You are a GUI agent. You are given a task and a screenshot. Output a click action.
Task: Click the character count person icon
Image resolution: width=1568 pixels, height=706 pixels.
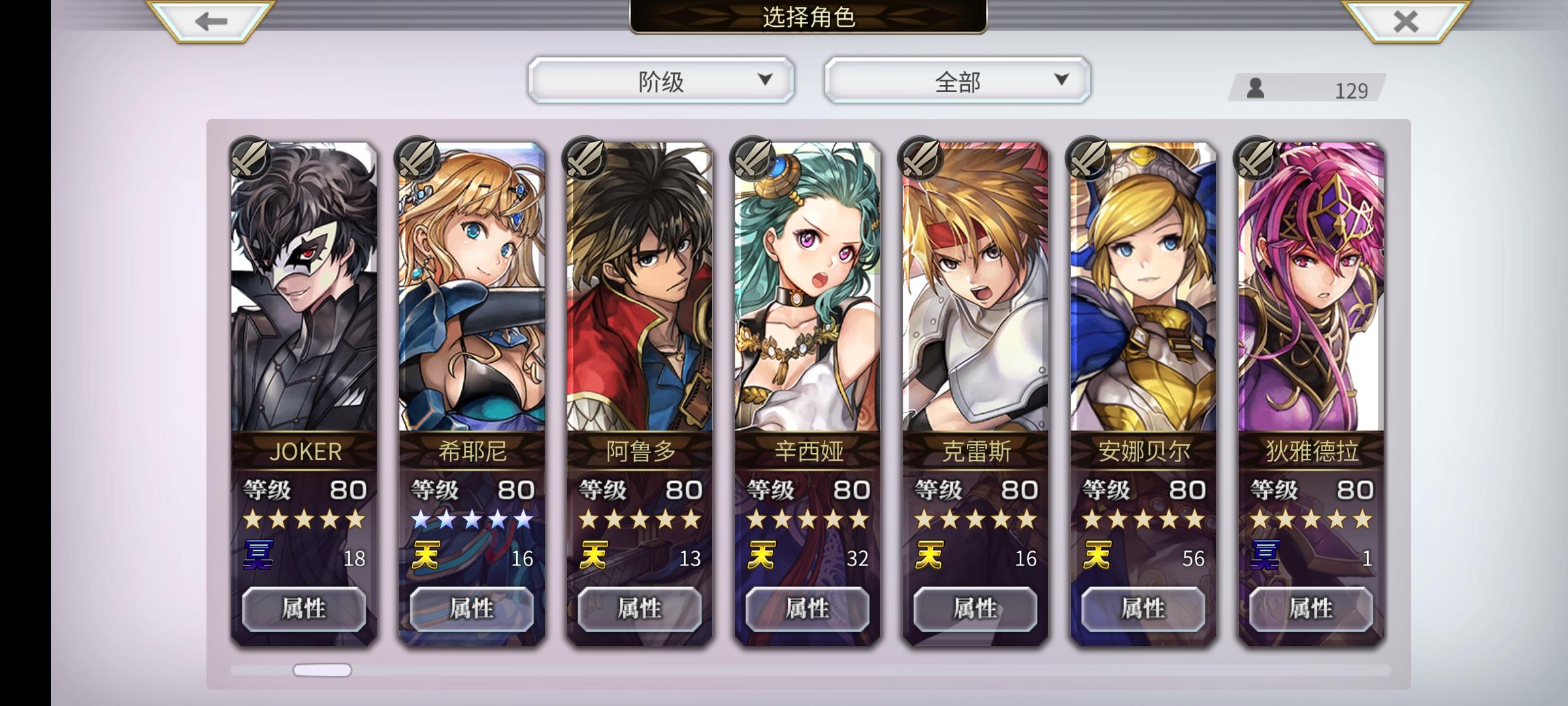tap(1255, 88)
